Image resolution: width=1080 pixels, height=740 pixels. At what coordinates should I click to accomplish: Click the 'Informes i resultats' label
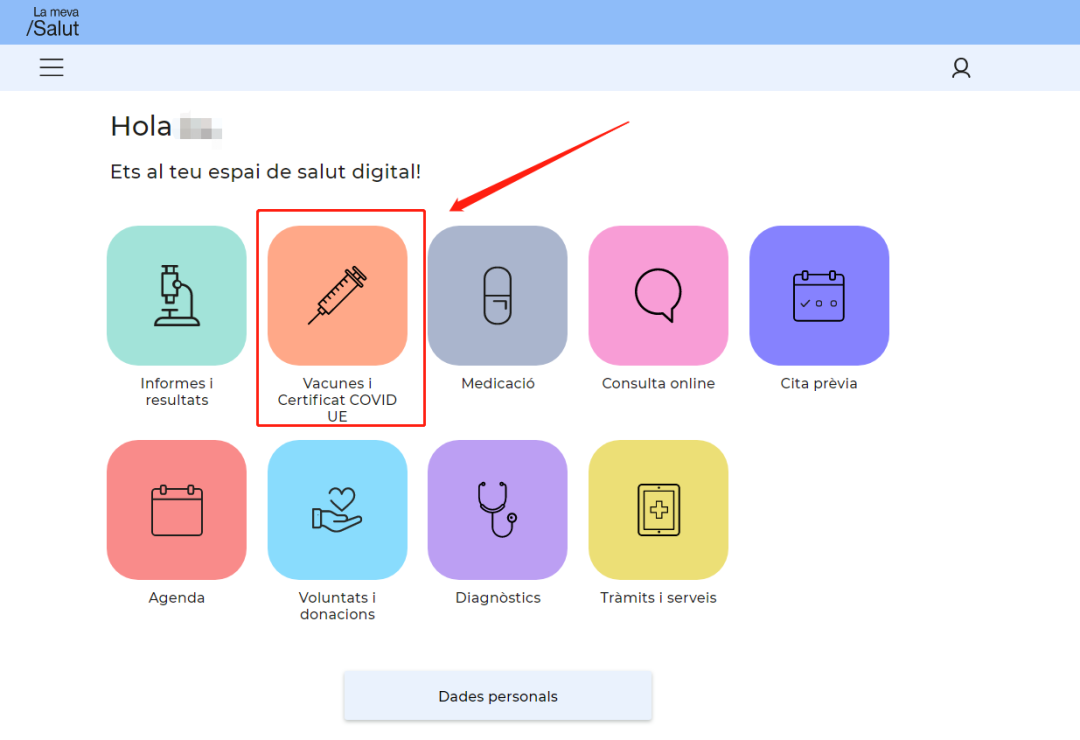(176, 391)
